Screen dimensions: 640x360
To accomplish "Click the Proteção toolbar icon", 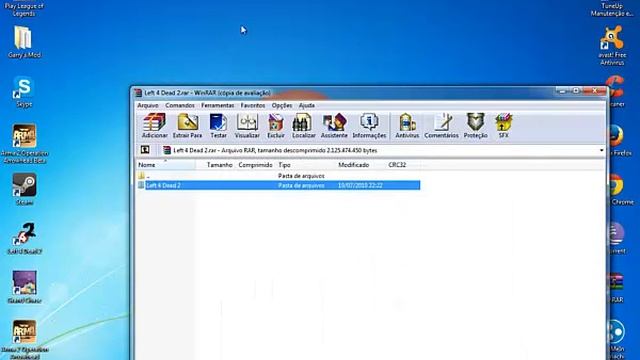I will point(476,126).
